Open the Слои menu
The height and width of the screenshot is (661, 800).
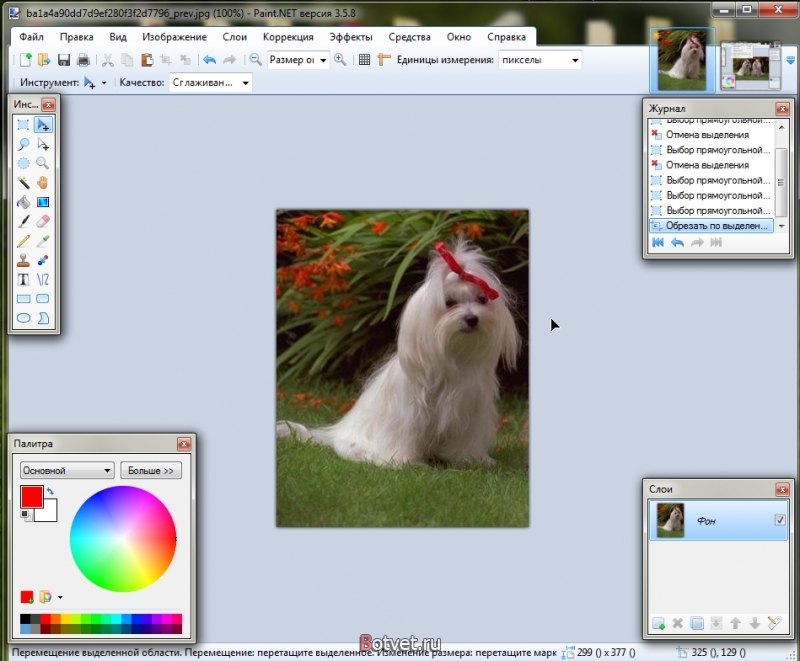pyautogui.click(x=235, y=37)
